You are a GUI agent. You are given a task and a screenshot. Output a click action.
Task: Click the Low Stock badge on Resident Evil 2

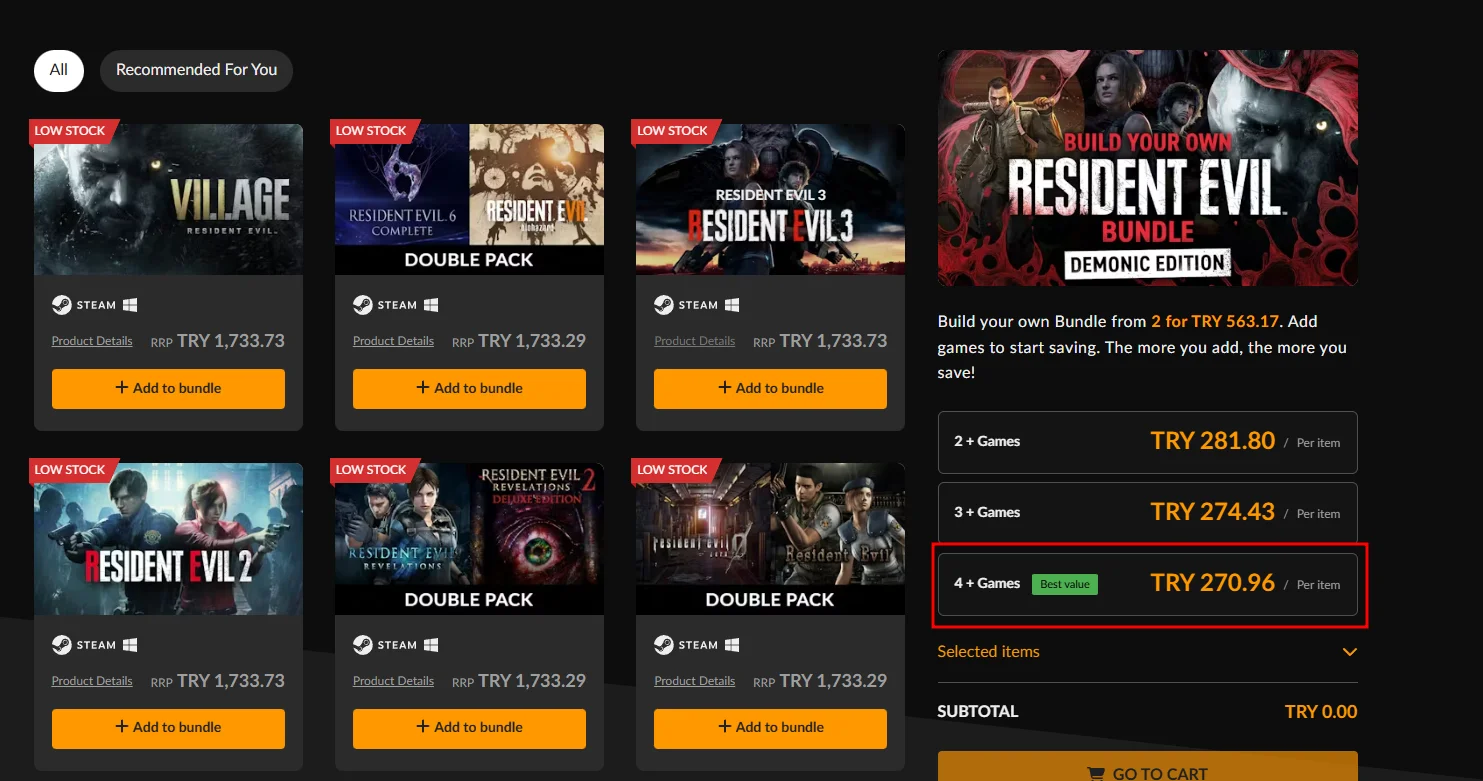[x=74, y=470]
